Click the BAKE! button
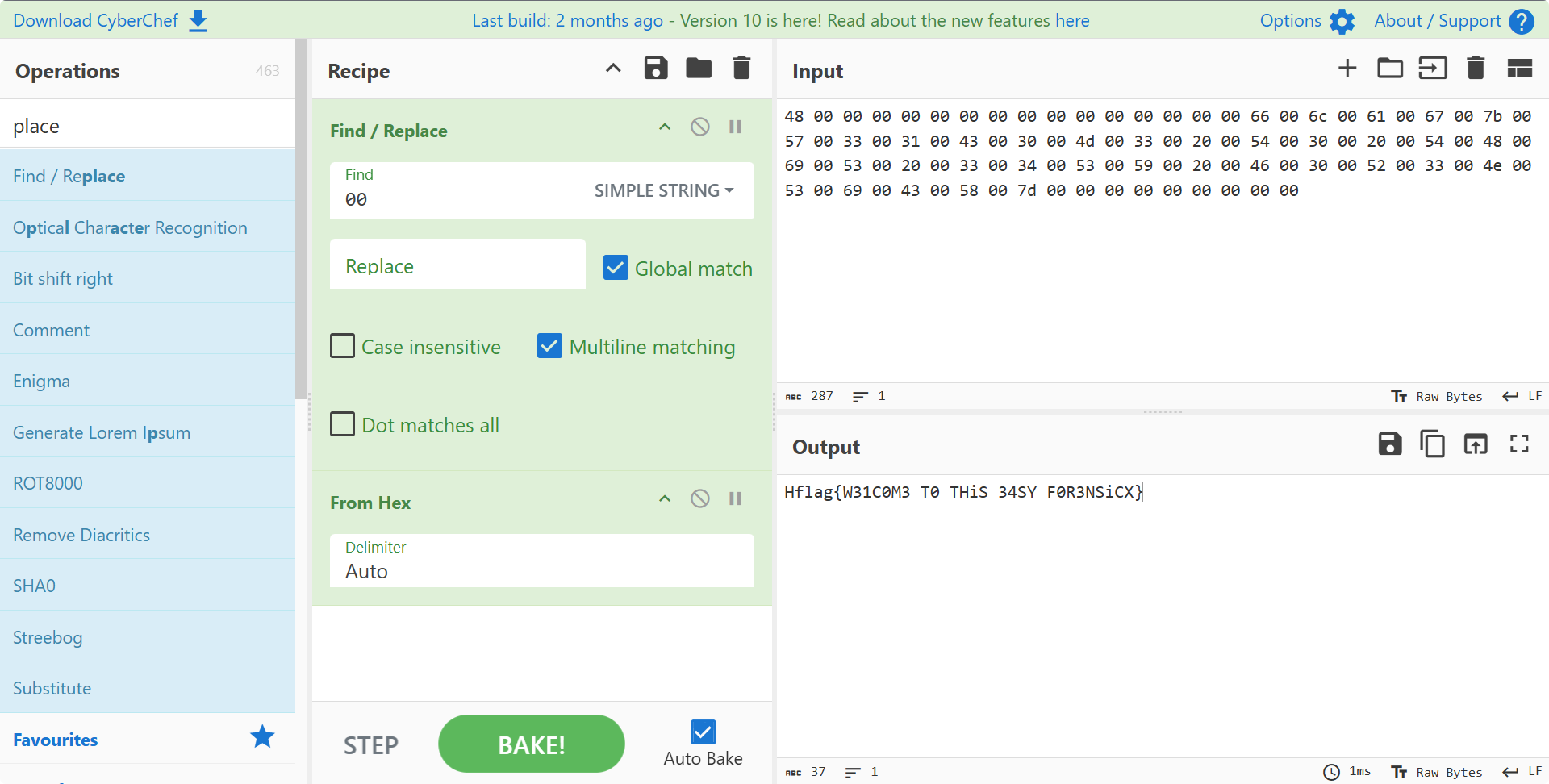This screenshot has width=1549, height=784. coord(532,744)
